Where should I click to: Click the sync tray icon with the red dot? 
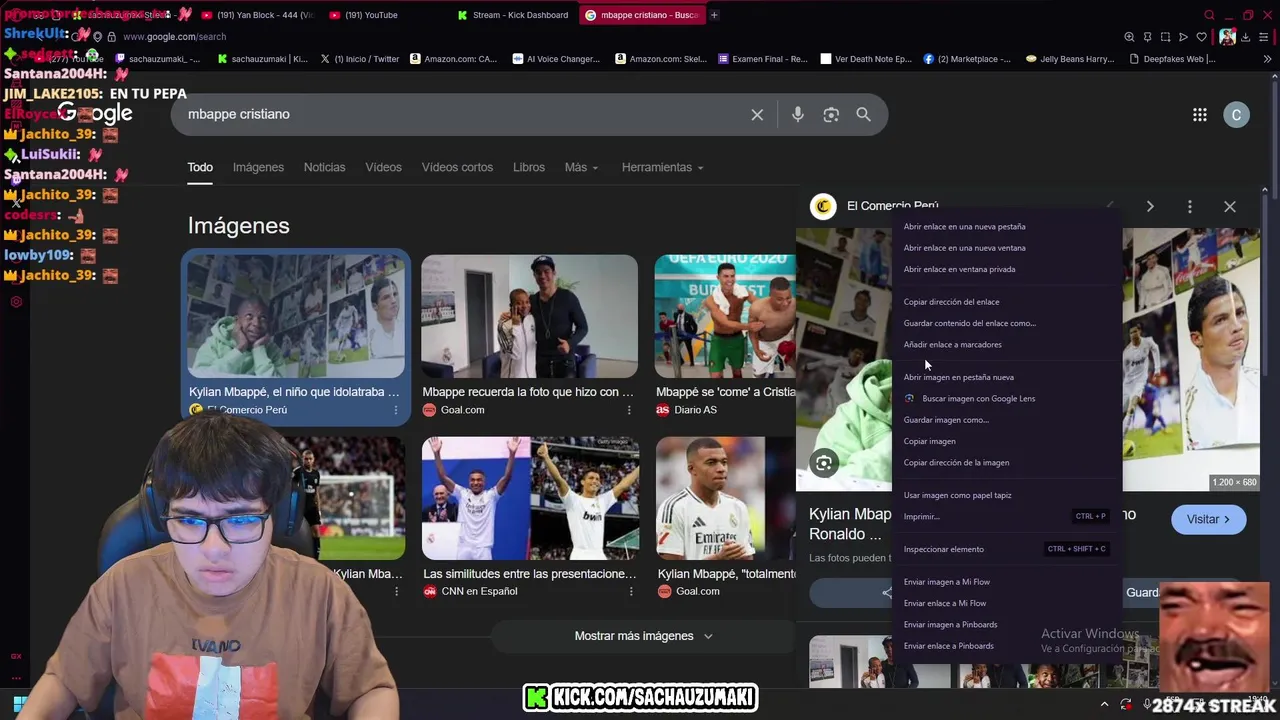click(x=1126, y=705)
